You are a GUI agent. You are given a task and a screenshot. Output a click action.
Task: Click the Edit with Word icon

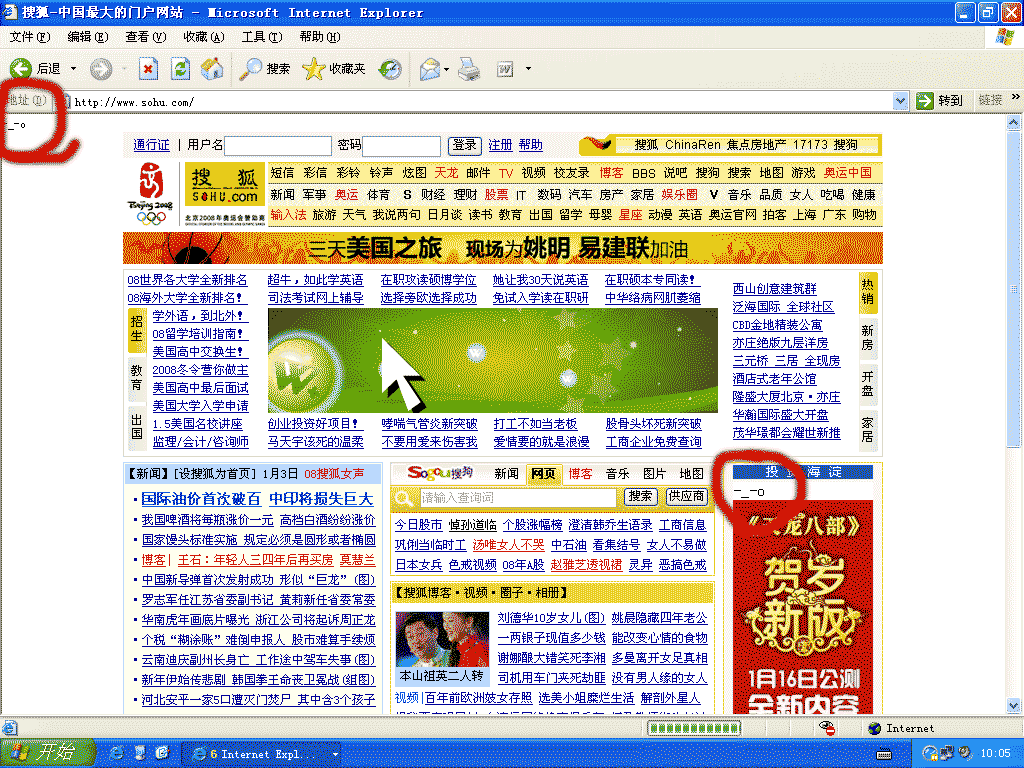tap(504, 69)
